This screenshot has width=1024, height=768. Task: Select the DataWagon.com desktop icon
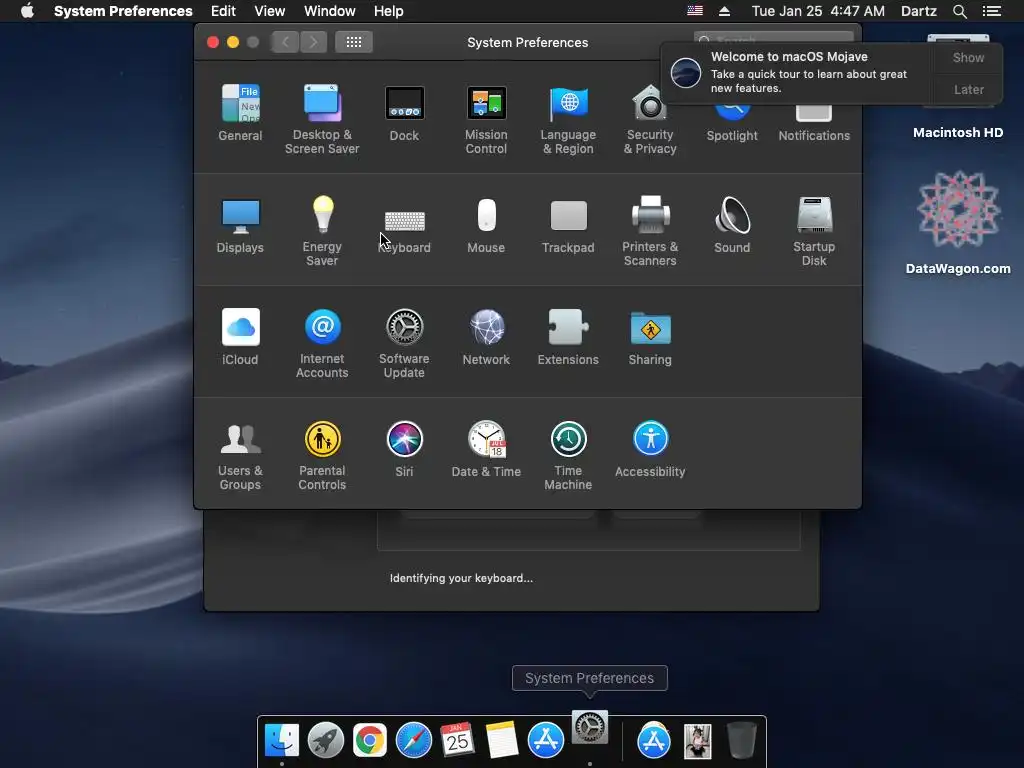[958, 222]
